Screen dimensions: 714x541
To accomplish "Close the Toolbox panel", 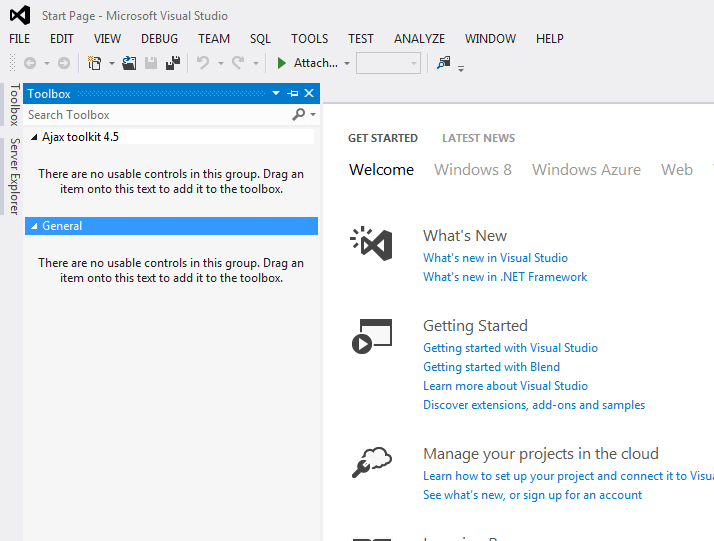I will [309, 93].
